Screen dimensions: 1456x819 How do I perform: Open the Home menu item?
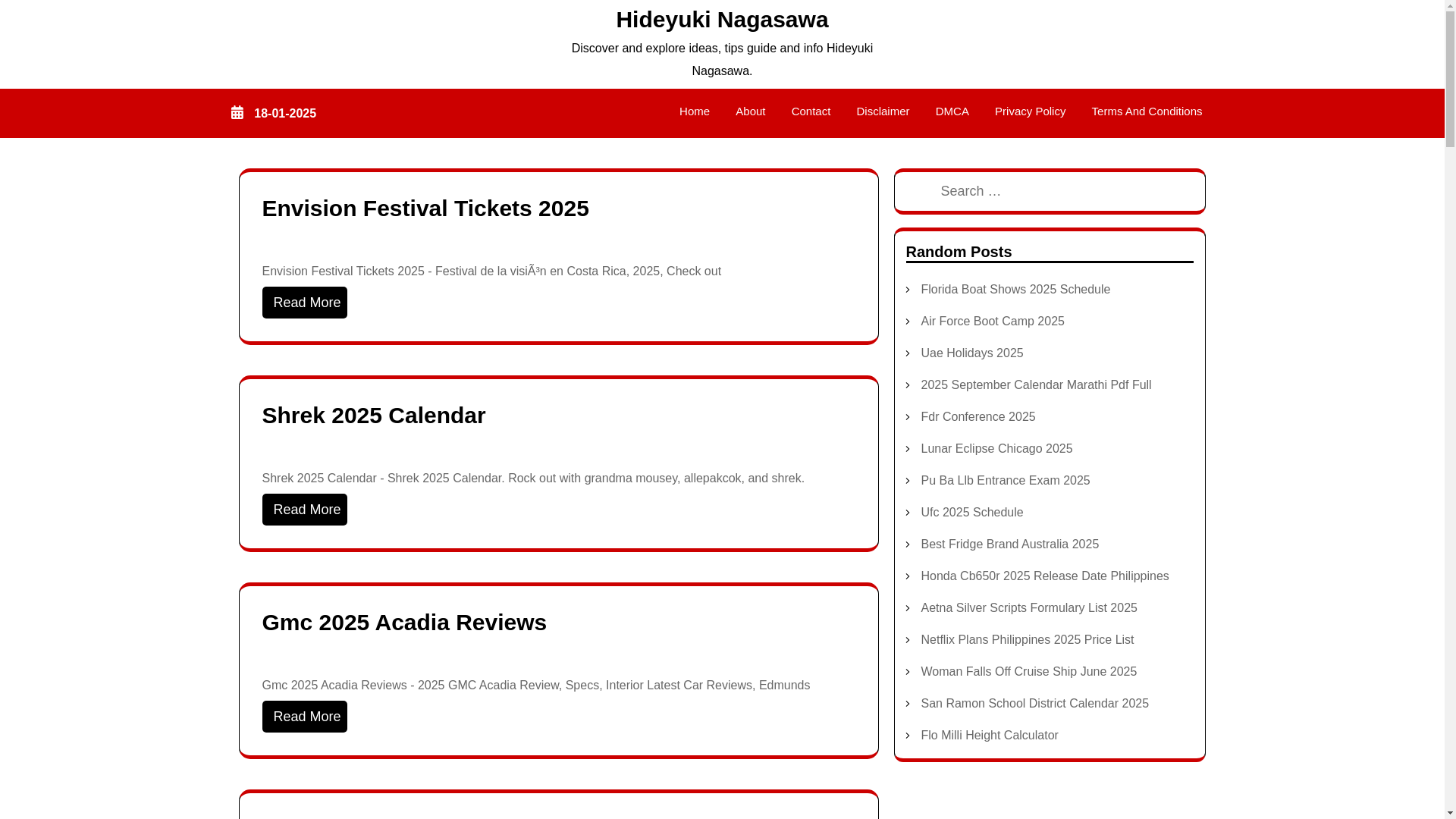[x=694, y=111]
